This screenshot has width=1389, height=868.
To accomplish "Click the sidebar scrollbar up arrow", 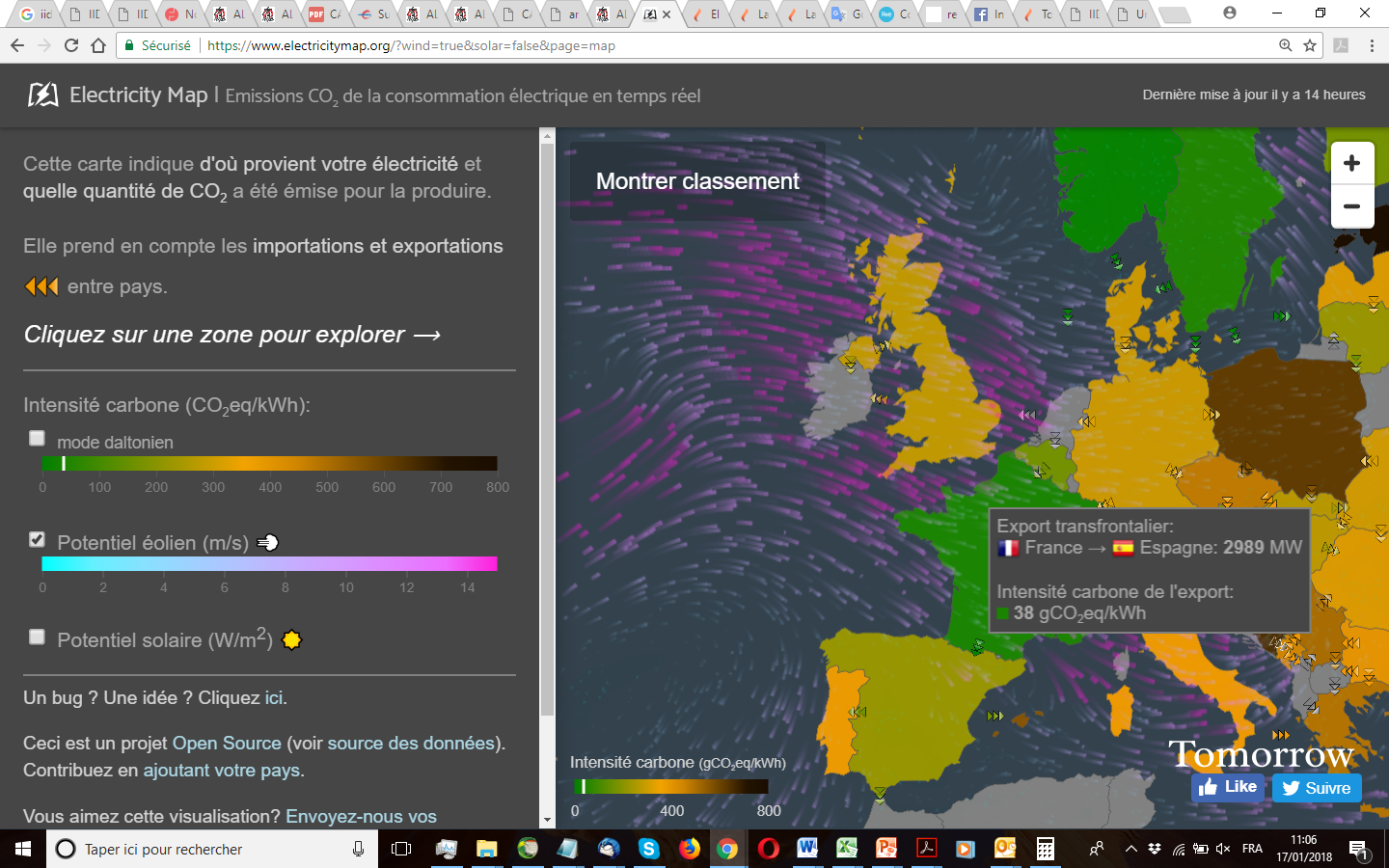I will click(547, 136).
